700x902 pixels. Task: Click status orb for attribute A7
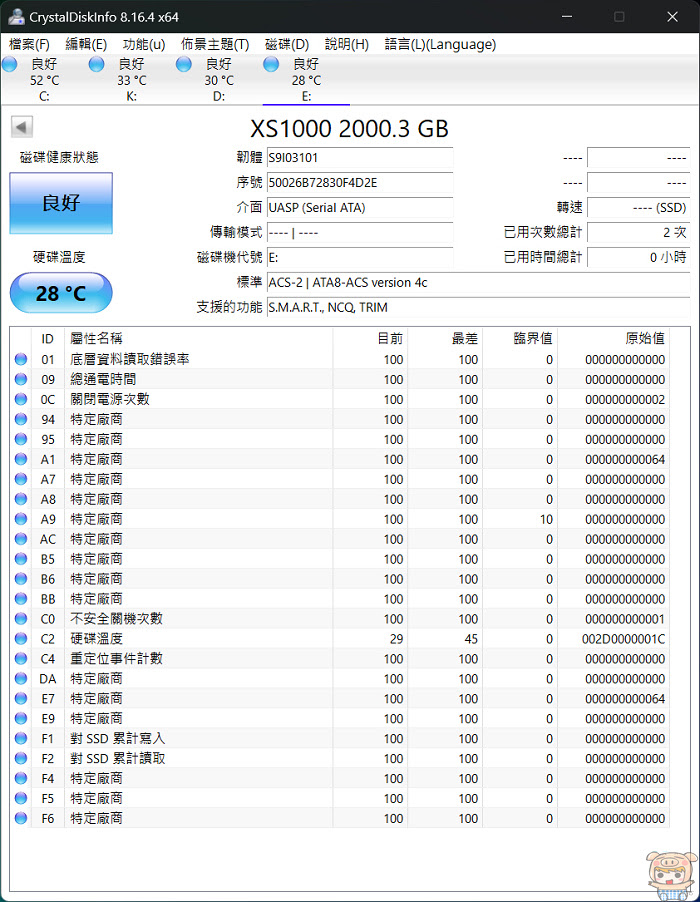[x=21, y=479]
